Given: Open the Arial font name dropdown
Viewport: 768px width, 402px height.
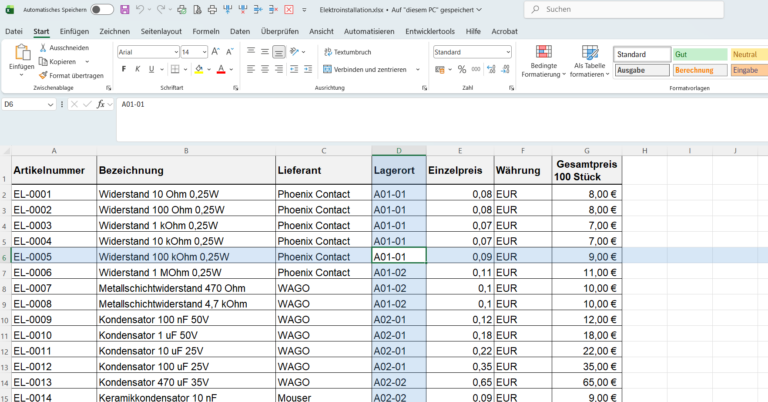Looking at the screenshot, I should click(x=176, y=52).
